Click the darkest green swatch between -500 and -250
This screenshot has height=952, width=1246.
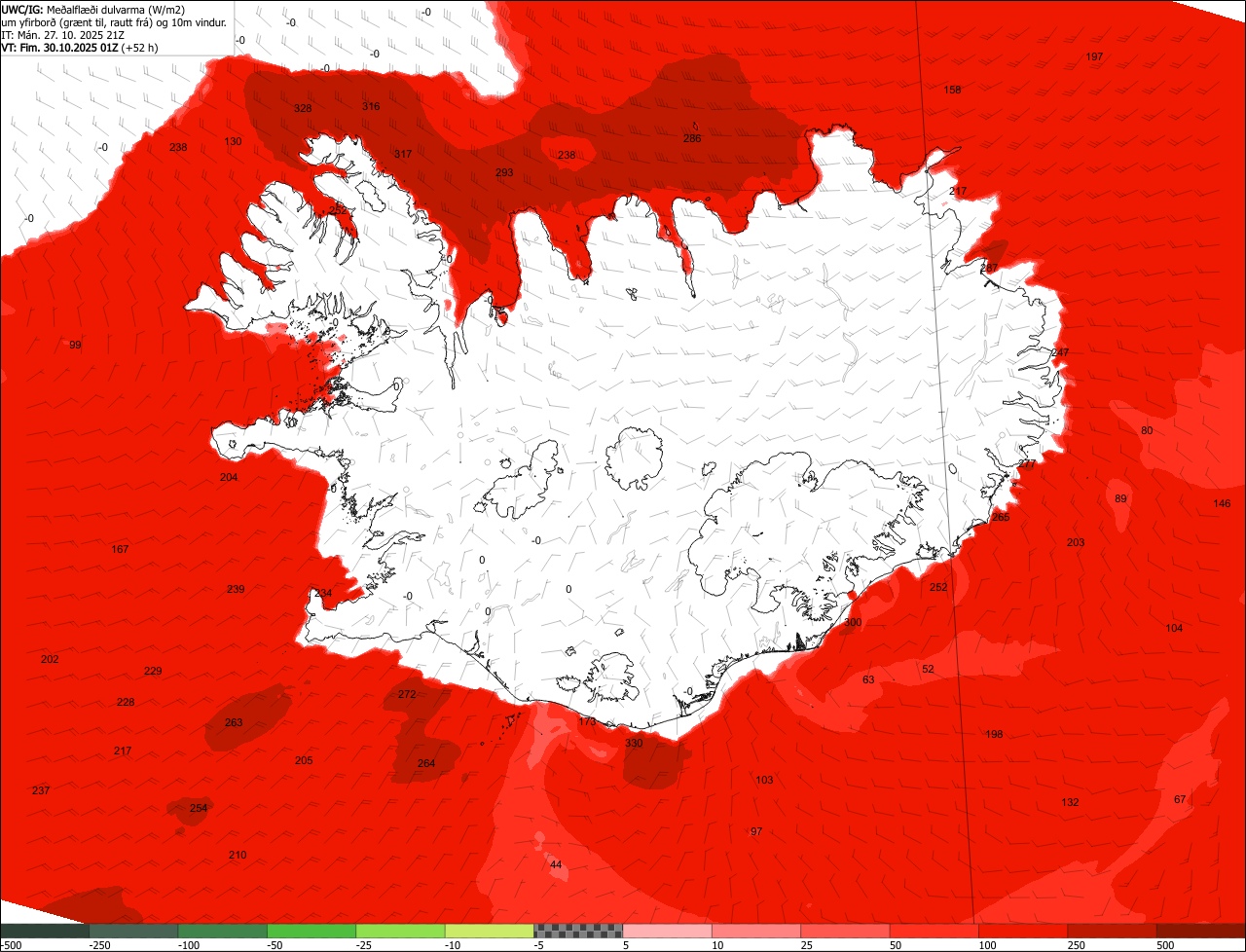pyautogui.click(x=44, y=931)
